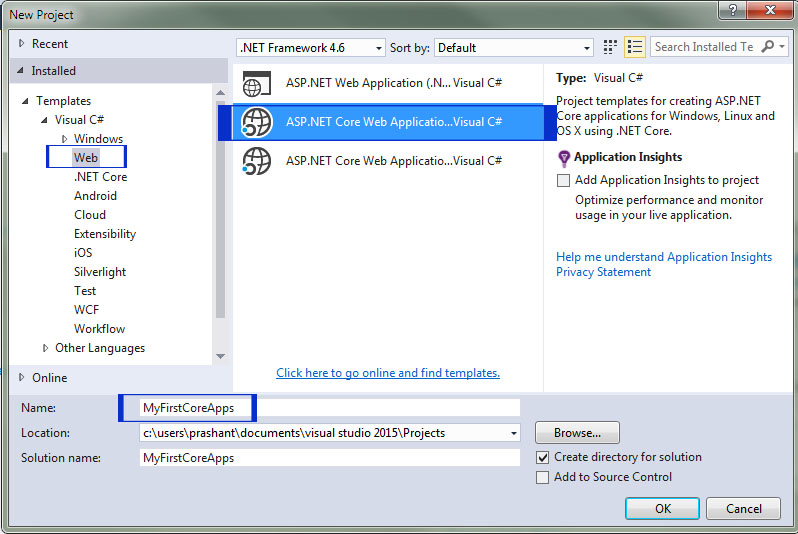Image resolution: width=798 pixels, height=534 pixels.
Task: Expand the Online section
Action: [x=21, y=378]
